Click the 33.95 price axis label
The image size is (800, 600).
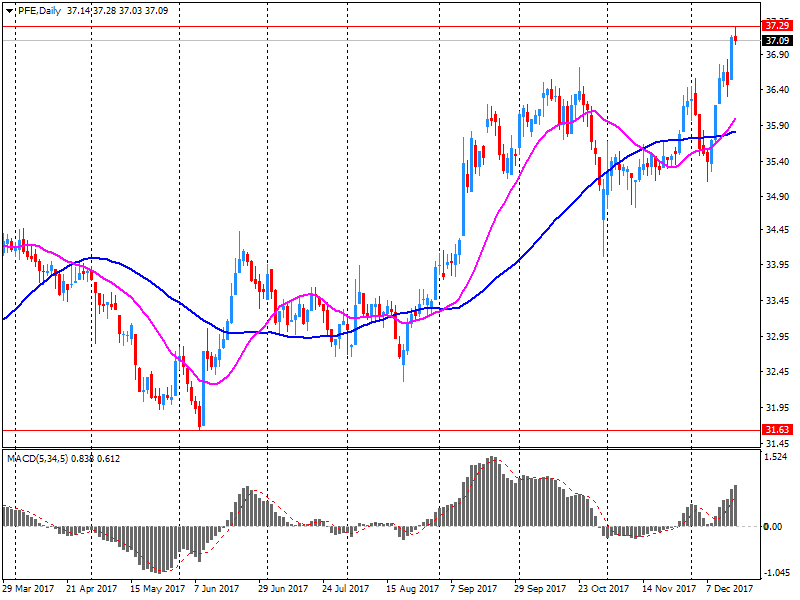778,265
